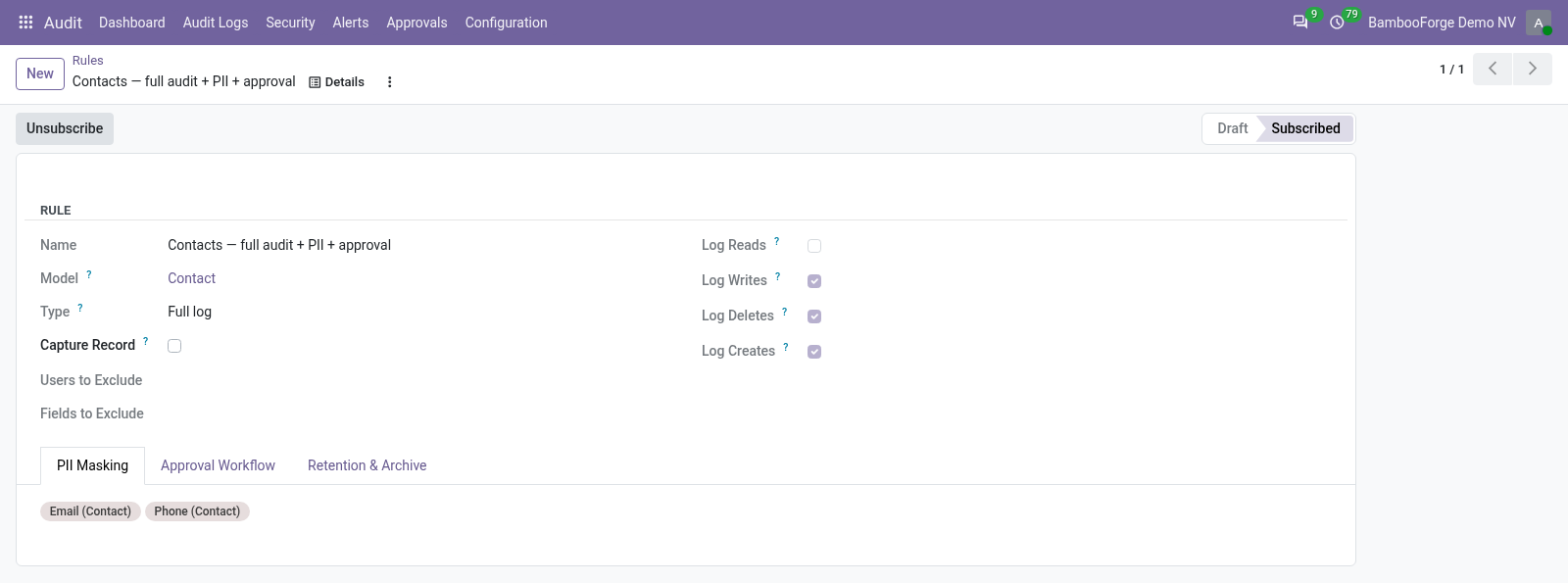Image resolution: width=1568 pixels, height=583 pixels.
Task: Open the activities clock icon
Action: [x=1337, y=23]
